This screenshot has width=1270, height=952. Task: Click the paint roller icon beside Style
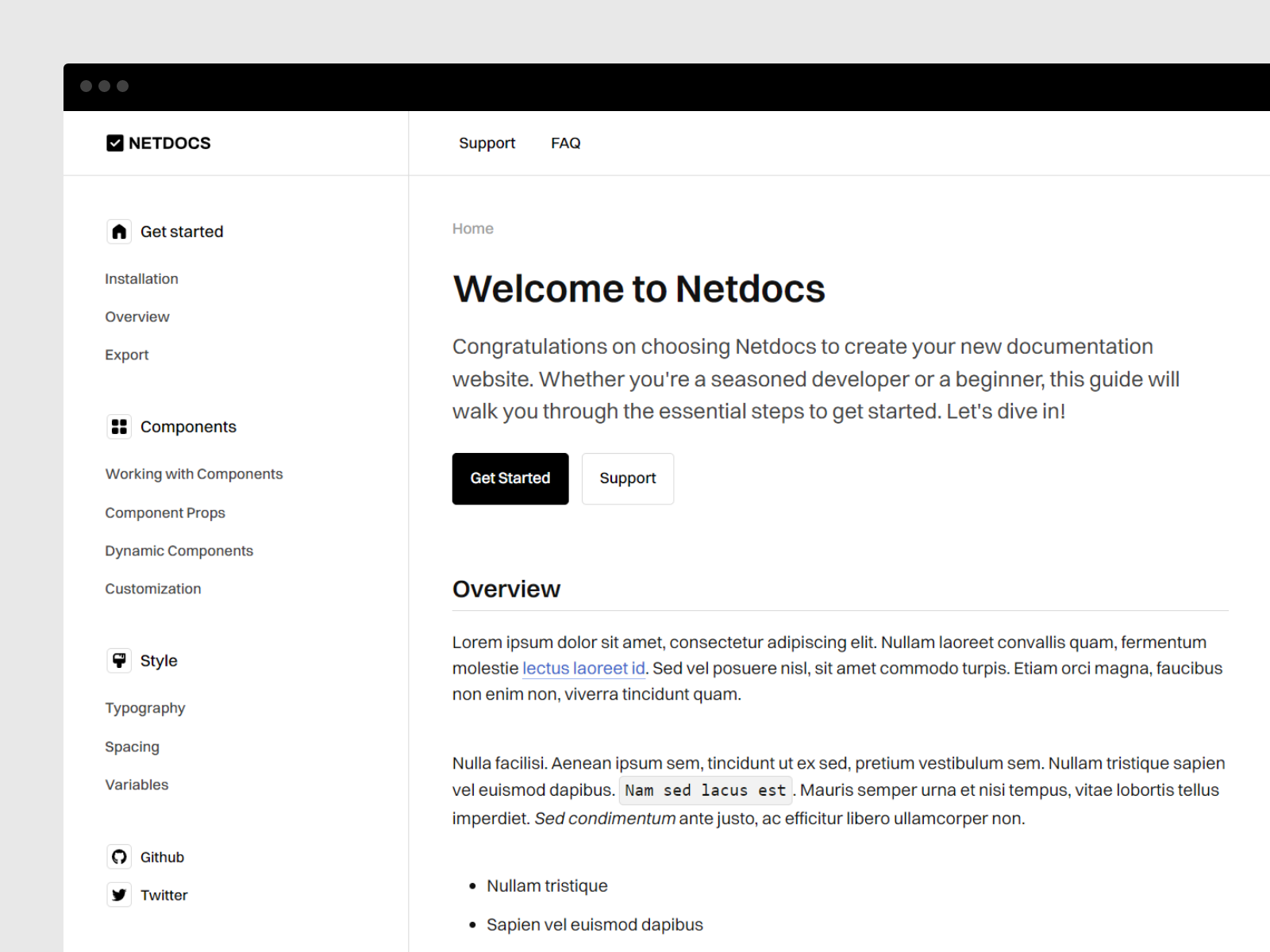click(x=119, y=660)
